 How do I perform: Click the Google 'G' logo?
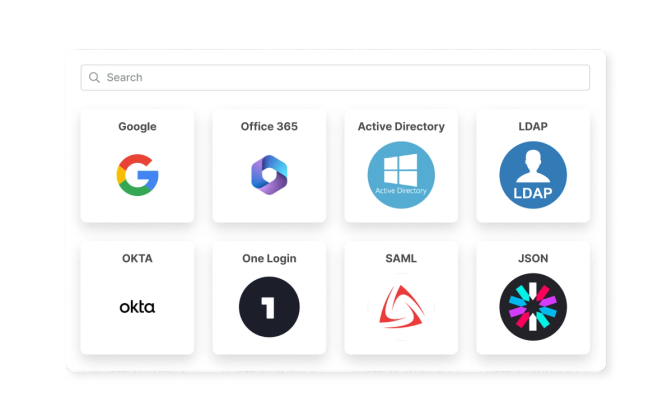pos(138,175)
